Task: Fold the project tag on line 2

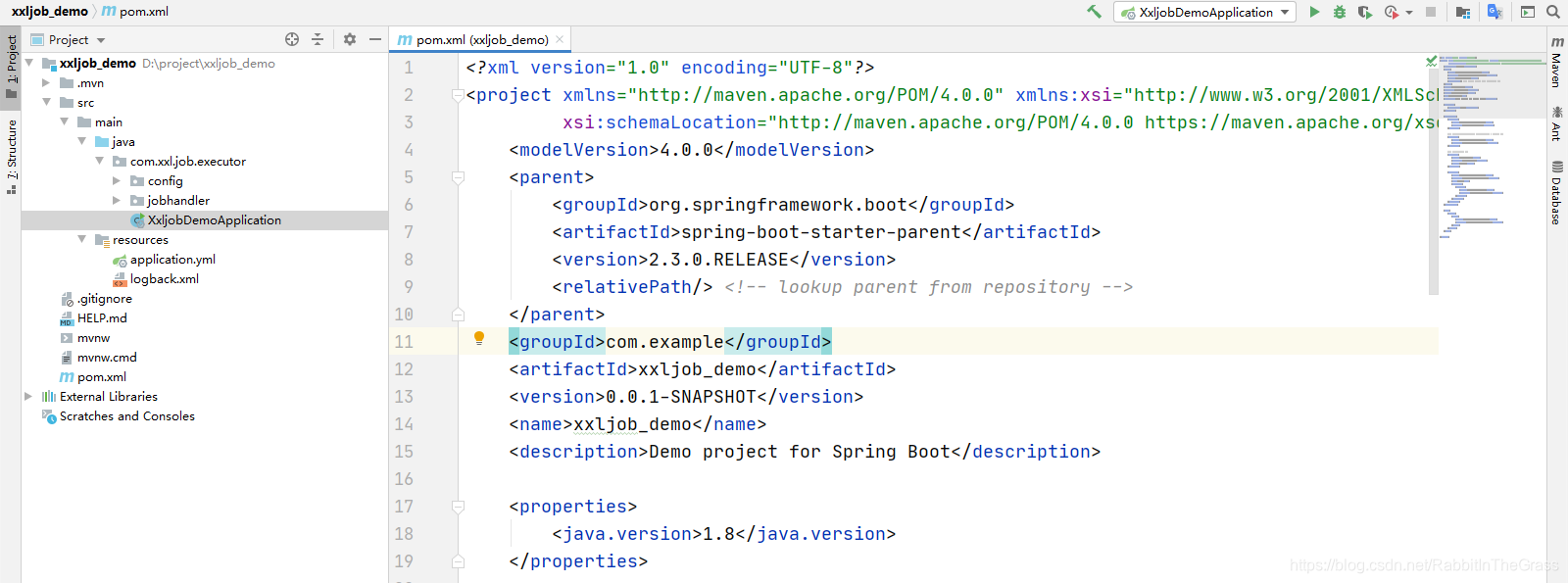Action: pos(458,95)
